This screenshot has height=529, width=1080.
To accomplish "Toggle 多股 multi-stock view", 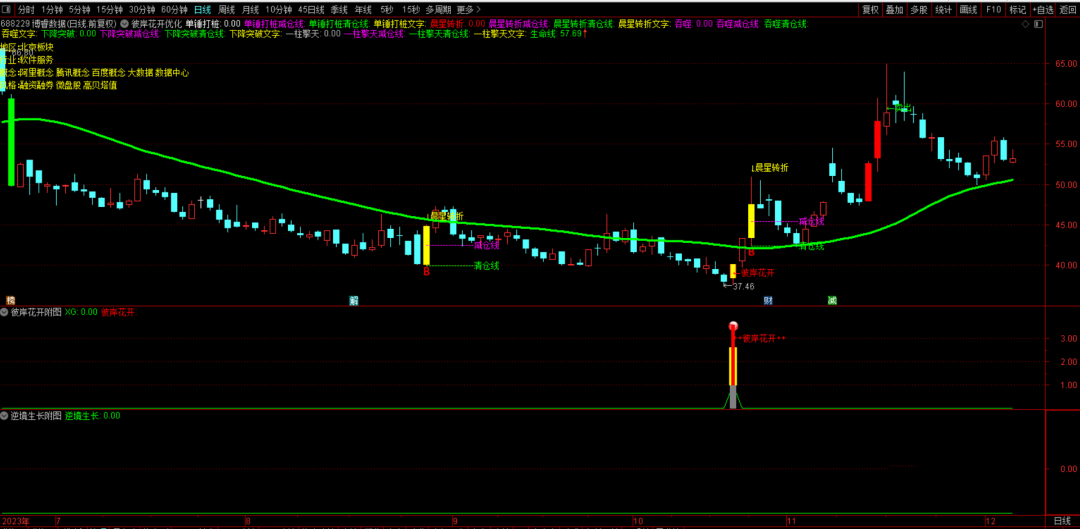I will (919, 9).
